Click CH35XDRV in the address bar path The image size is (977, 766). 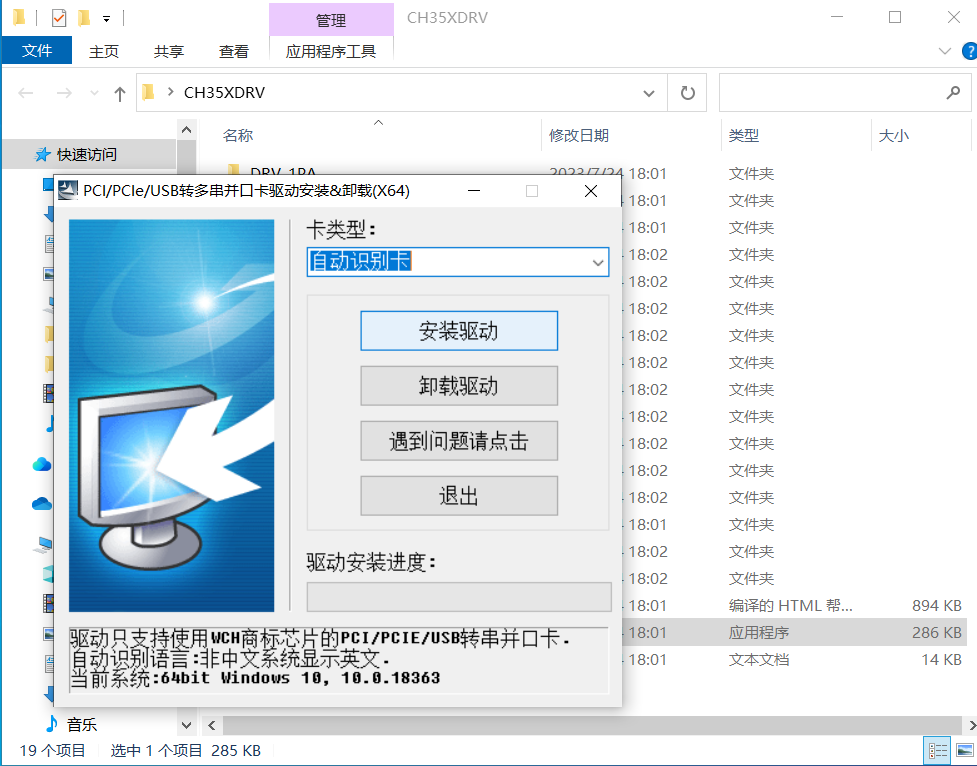click(224, 92)
